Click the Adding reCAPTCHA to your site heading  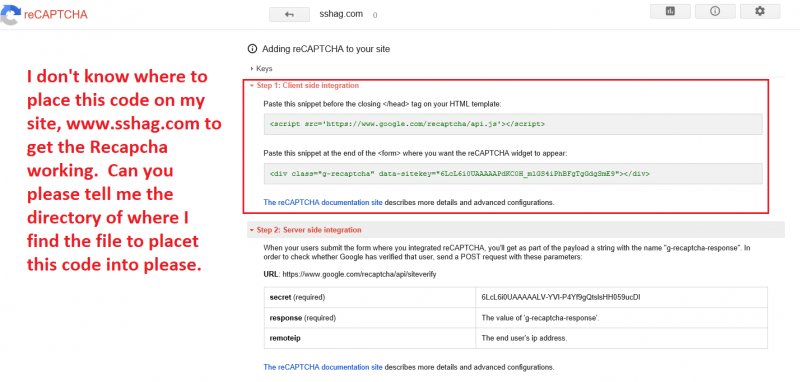point(326,49)
